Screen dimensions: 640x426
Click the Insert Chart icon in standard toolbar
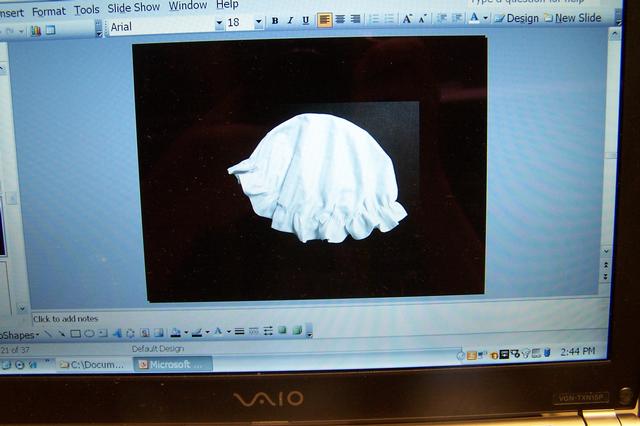pos(36,31)
